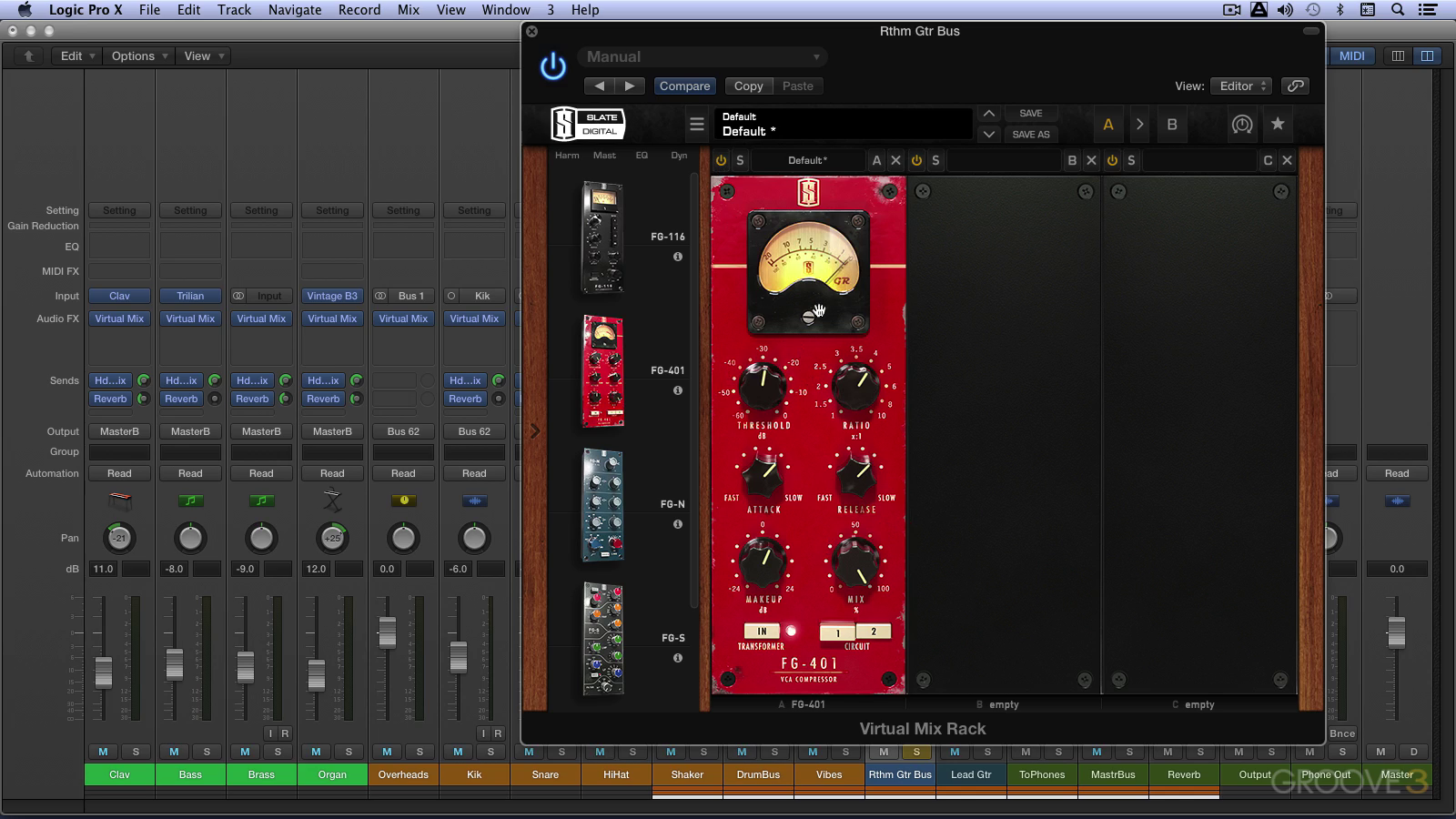Screen dimensions: 1456x819
Task: Click the plugin link chain icon
Action: coord(1295,86)
